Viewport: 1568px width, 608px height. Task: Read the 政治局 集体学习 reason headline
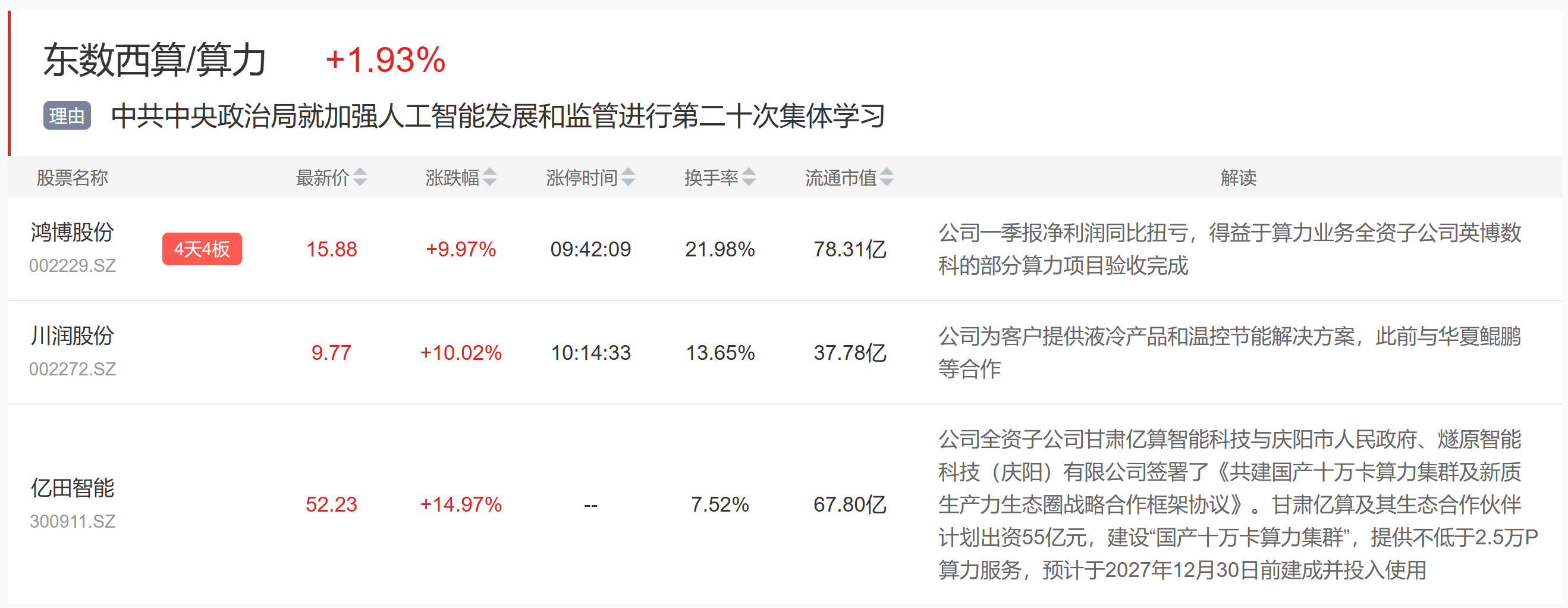click(498, 116)
